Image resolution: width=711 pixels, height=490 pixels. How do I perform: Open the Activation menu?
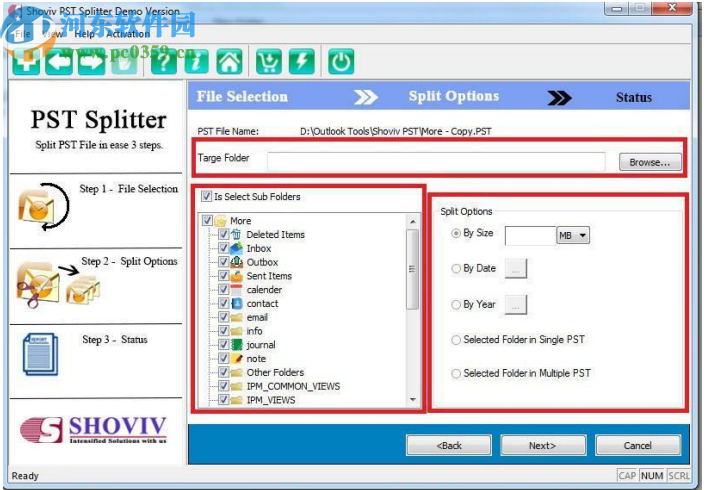click(x=128, y=34)
